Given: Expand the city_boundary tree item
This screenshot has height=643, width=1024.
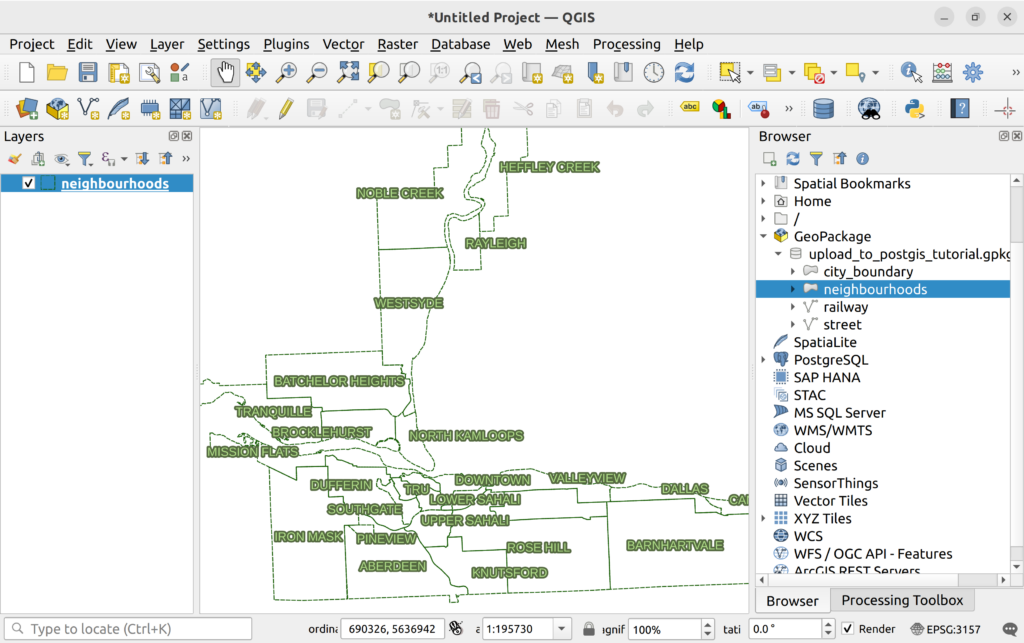Looking at the screenshot, I should 793,272.
